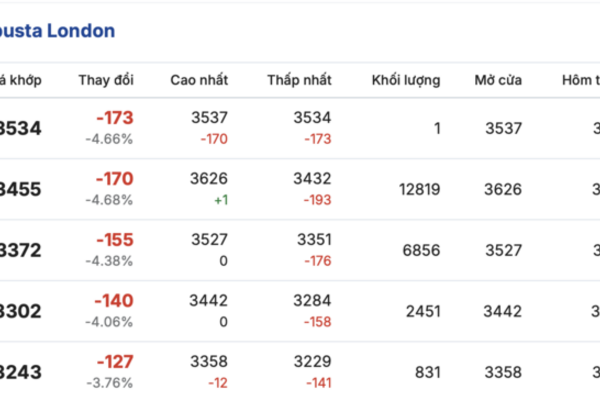600x400 pixels.
Task: Select the Thấp nhất column header
Action: 299,80
